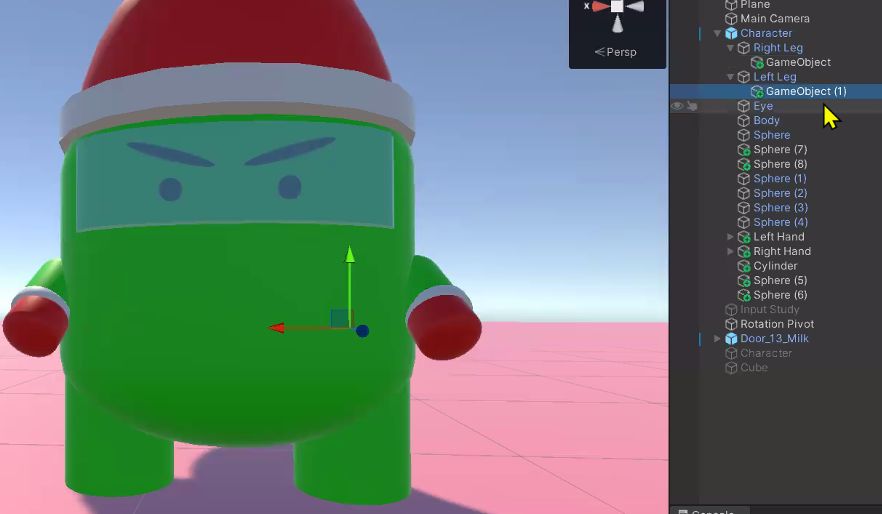This screenshot has width=882, height=514.
Task: Click the Right Hand object icon
Action: (744, 251)
